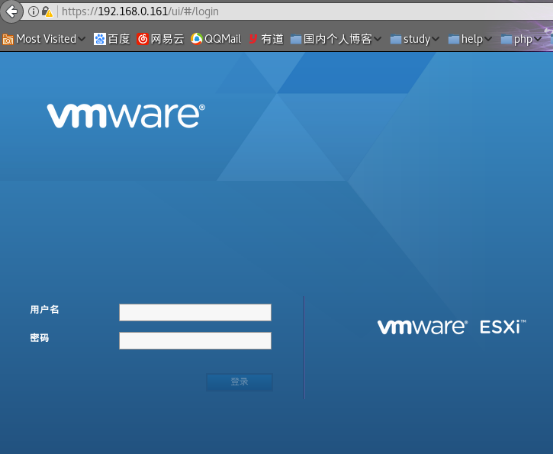Open the 有道 bookmark label
The image size is (554, 454).
[x=272, y=39]
